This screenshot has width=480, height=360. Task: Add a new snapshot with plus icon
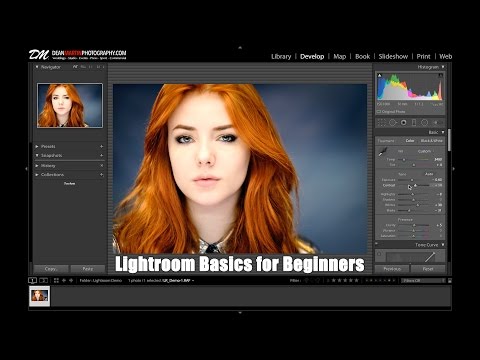(x=101, y=155)
